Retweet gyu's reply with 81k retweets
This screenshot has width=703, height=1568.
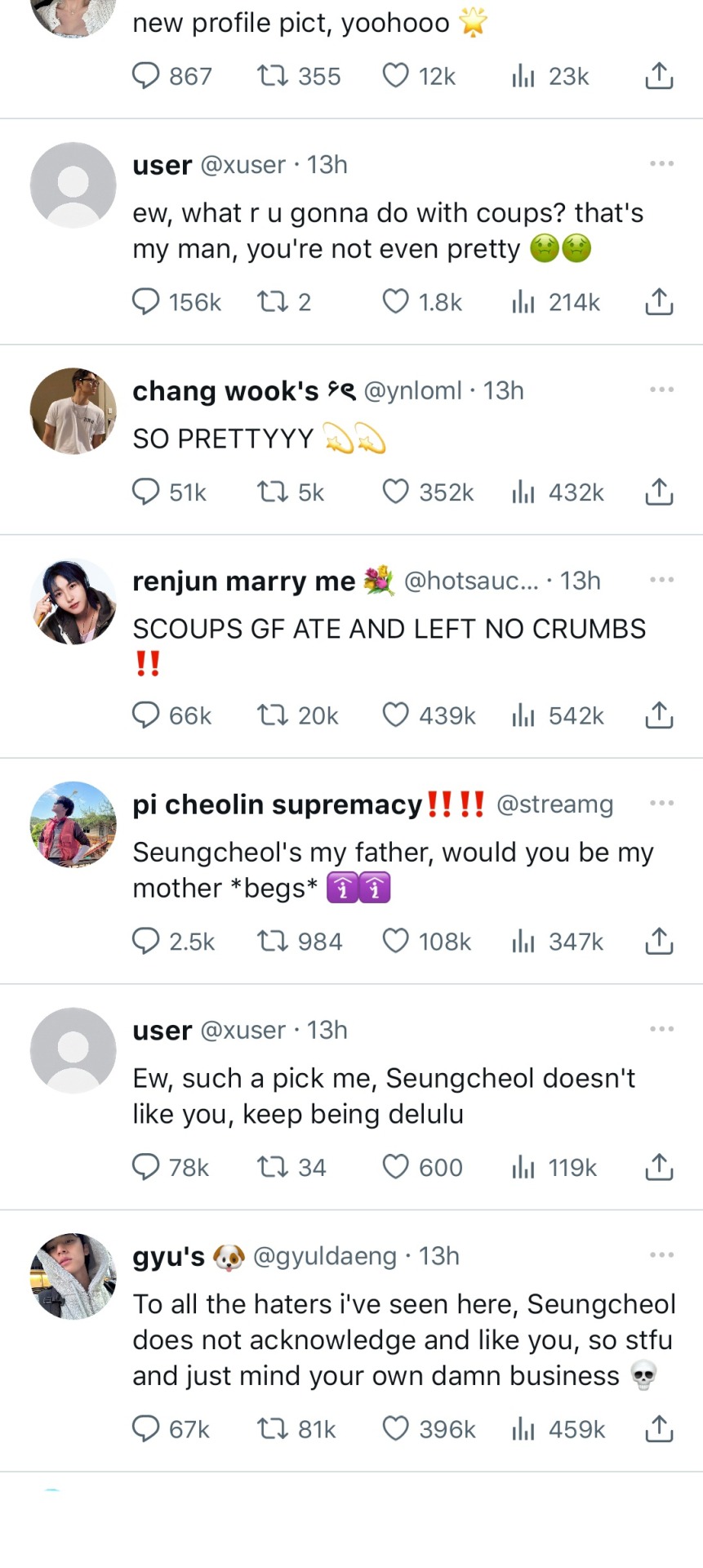[x=272, y=1428]
